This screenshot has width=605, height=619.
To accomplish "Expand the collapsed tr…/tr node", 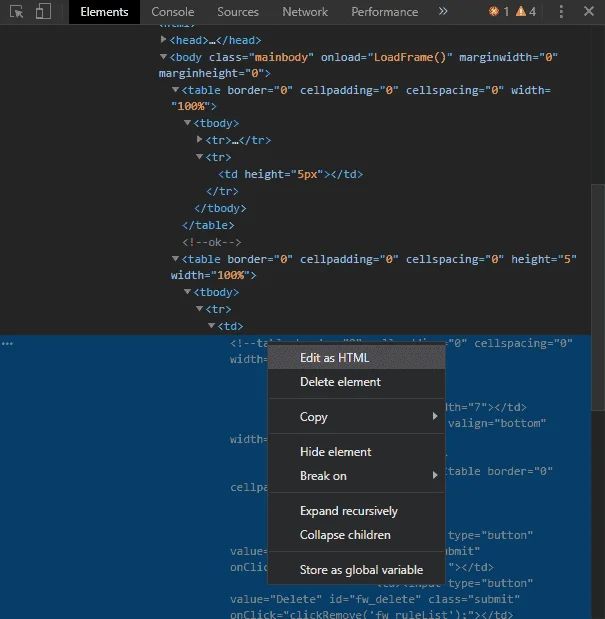I will coord(199,139).
